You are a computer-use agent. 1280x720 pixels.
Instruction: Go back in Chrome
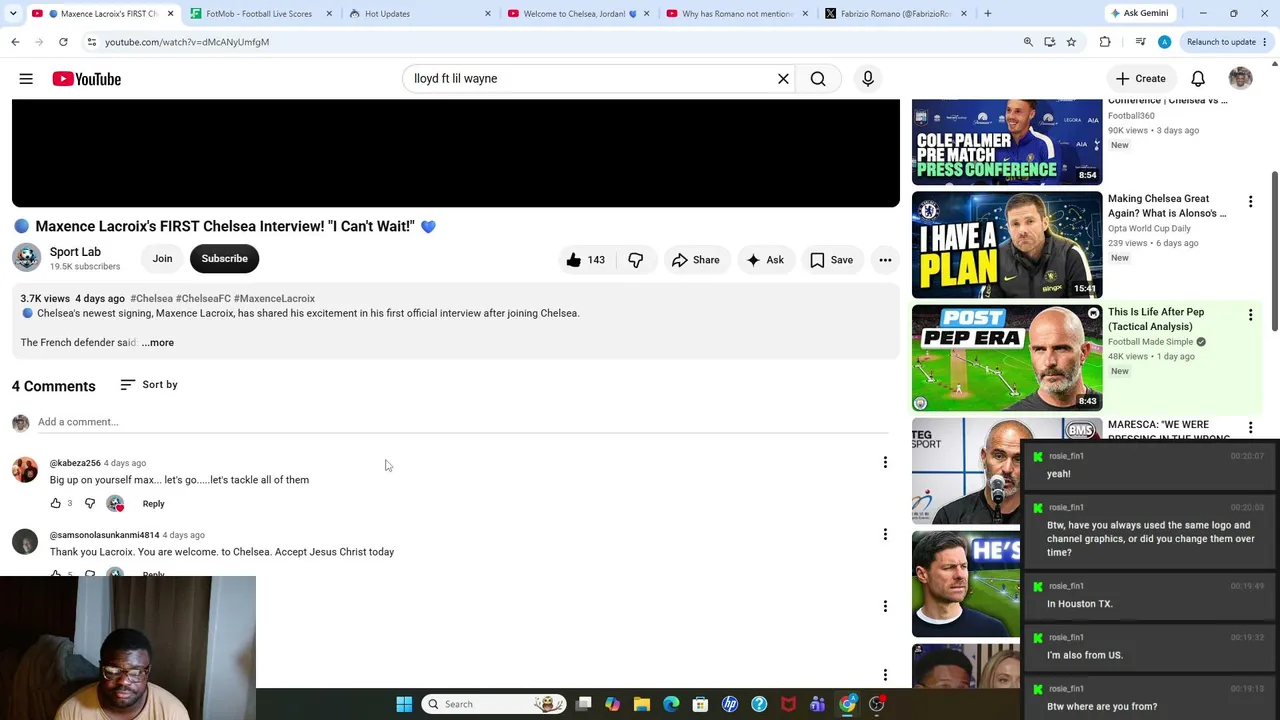pyautogui.click(x=15, y=42)
